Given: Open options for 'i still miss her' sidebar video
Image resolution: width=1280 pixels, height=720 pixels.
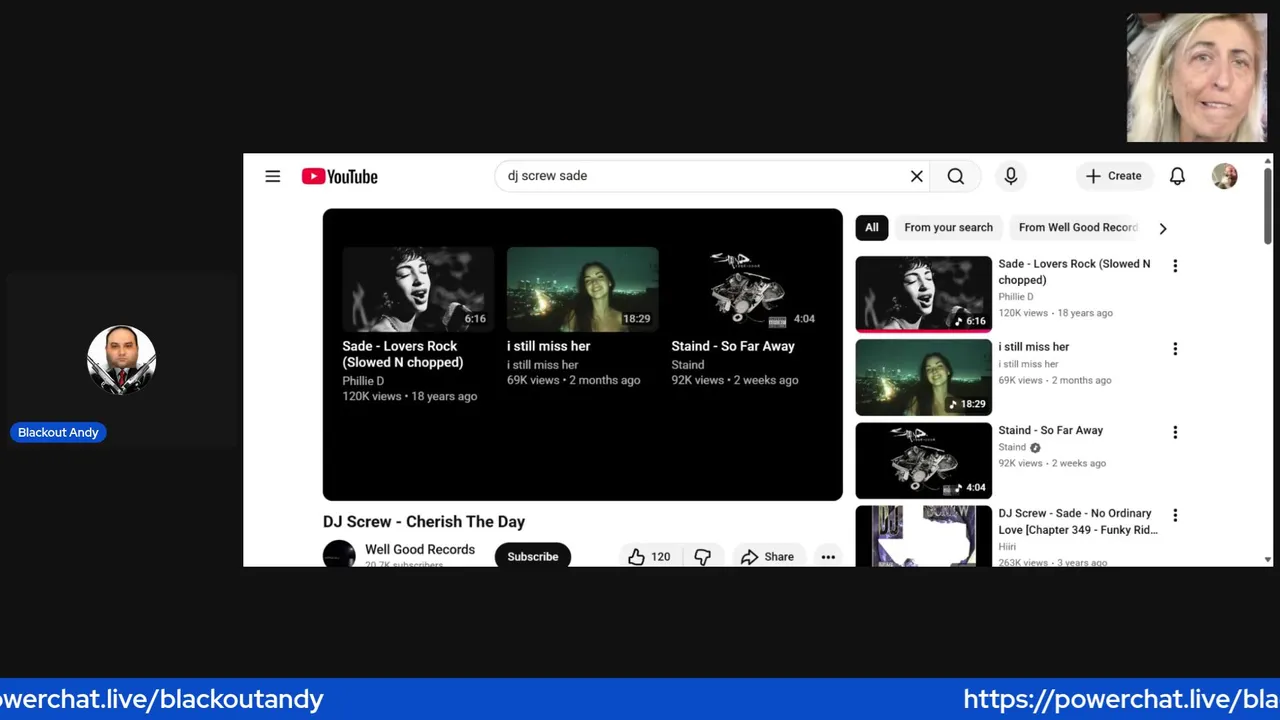Looking at the screenshot, I should click(1175, 349).
